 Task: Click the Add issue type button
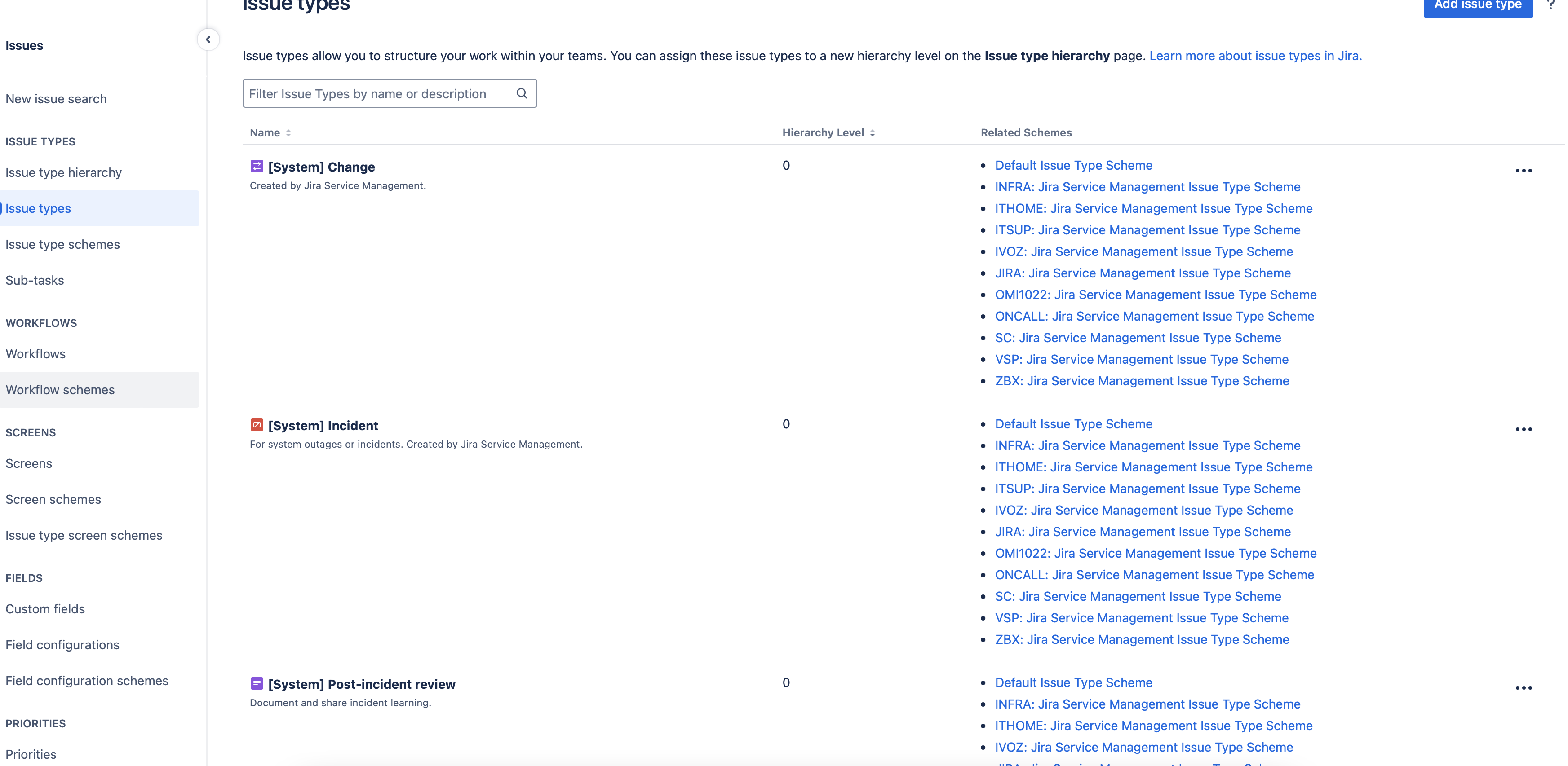1477,6
